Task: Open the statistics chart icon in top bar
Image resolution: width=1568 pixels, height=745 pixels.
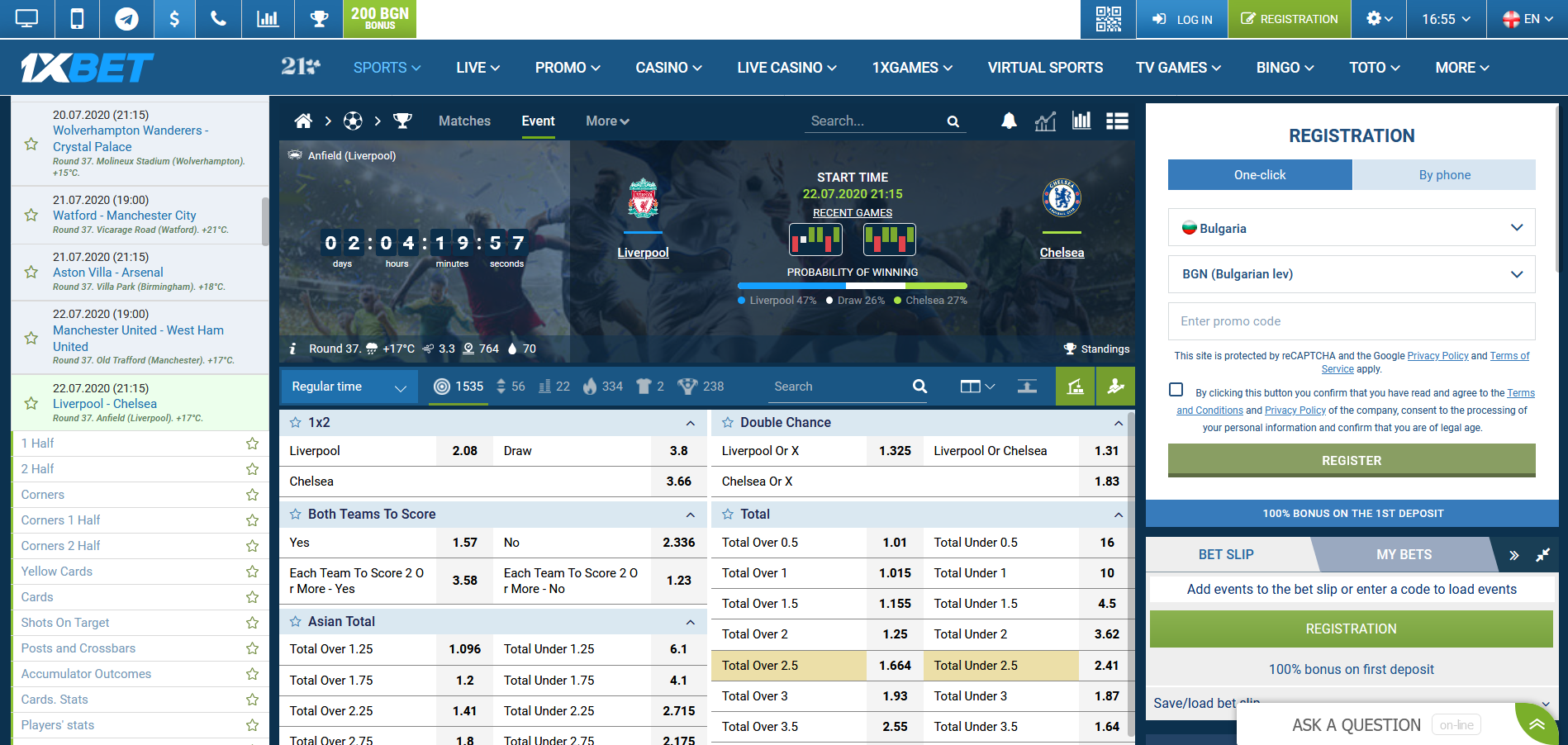Action: tap(268, 18)
